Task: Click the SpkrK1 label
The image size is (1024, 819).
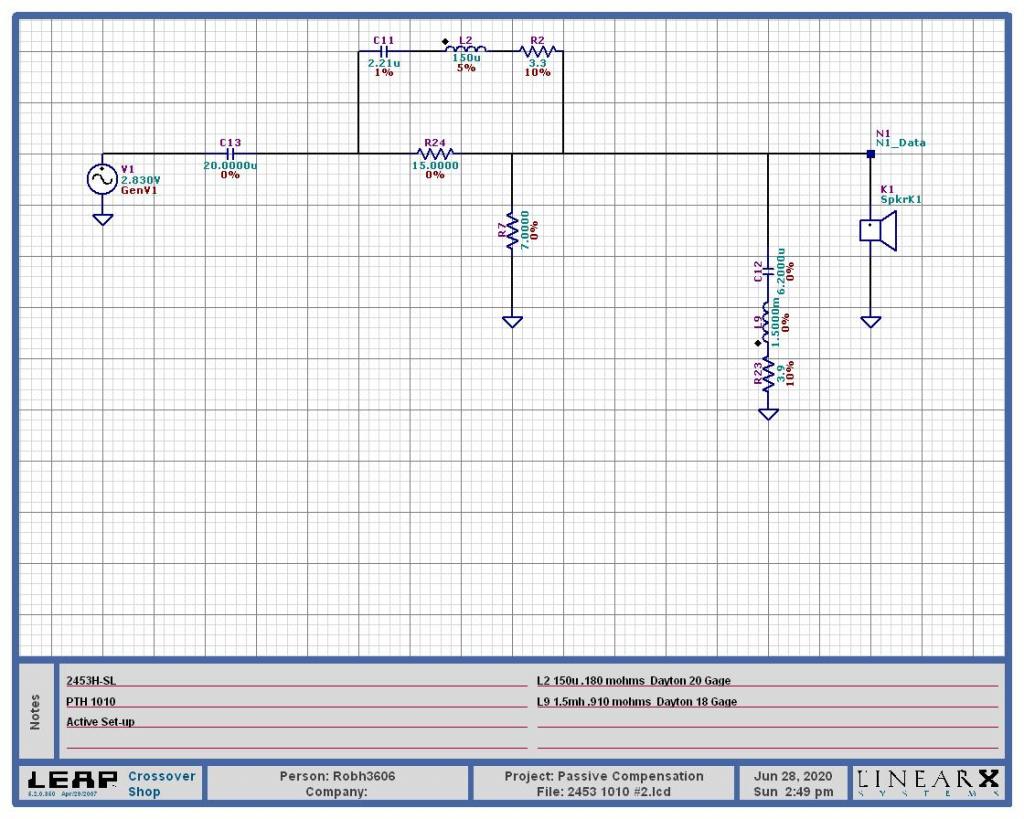Action: tap(901, 199)
